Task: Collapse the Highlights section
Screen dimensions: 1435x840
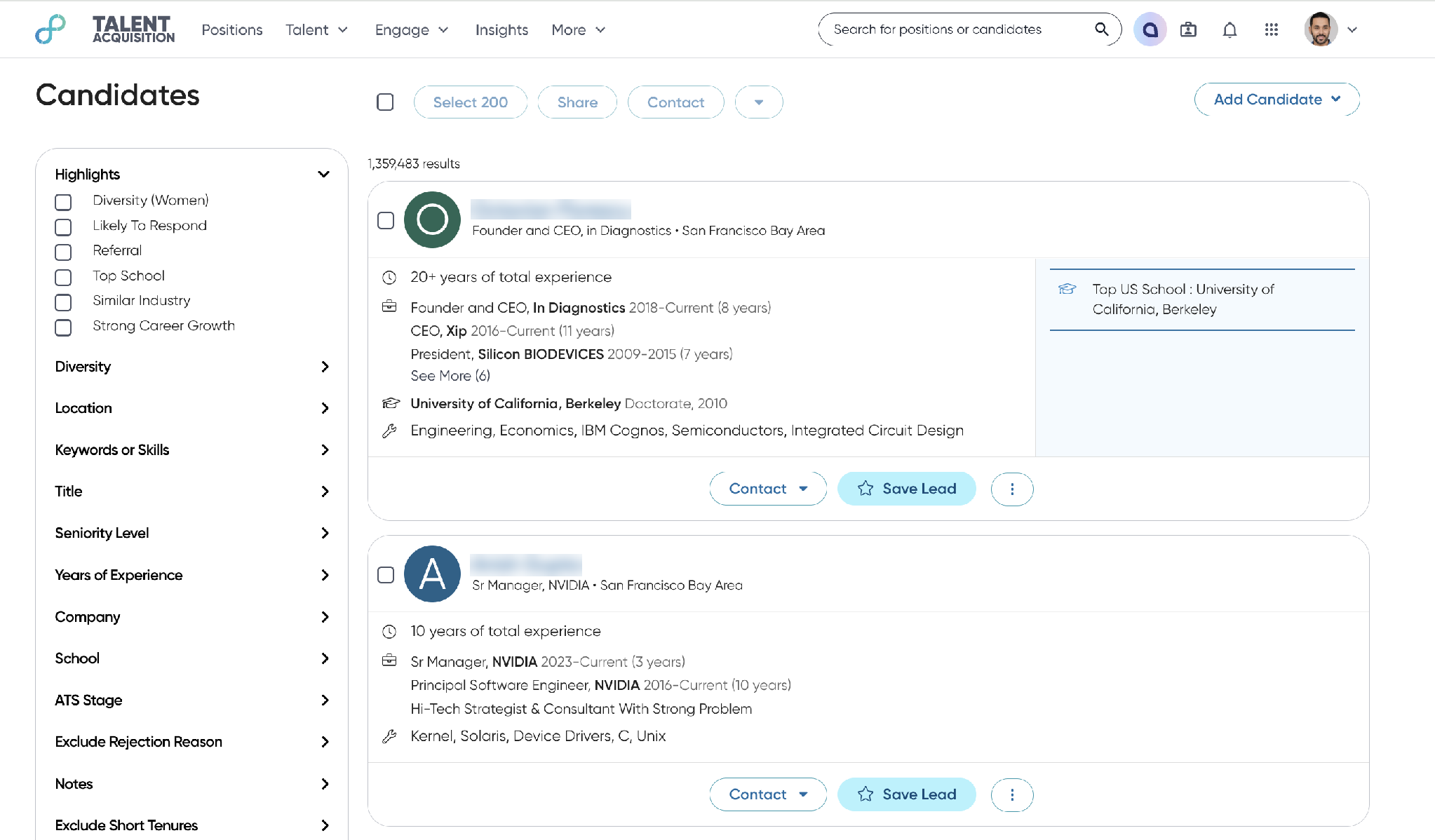Action: click(323, 174)
